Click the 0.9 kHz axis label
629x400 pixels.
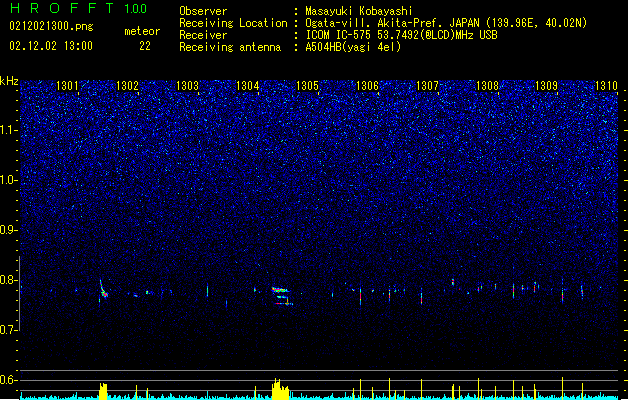click(x=9, y=230)
